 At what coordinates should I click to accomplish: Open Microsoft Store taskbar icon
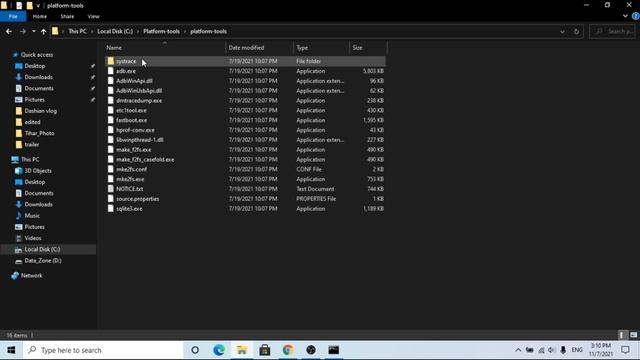click(x=264, y=350)
